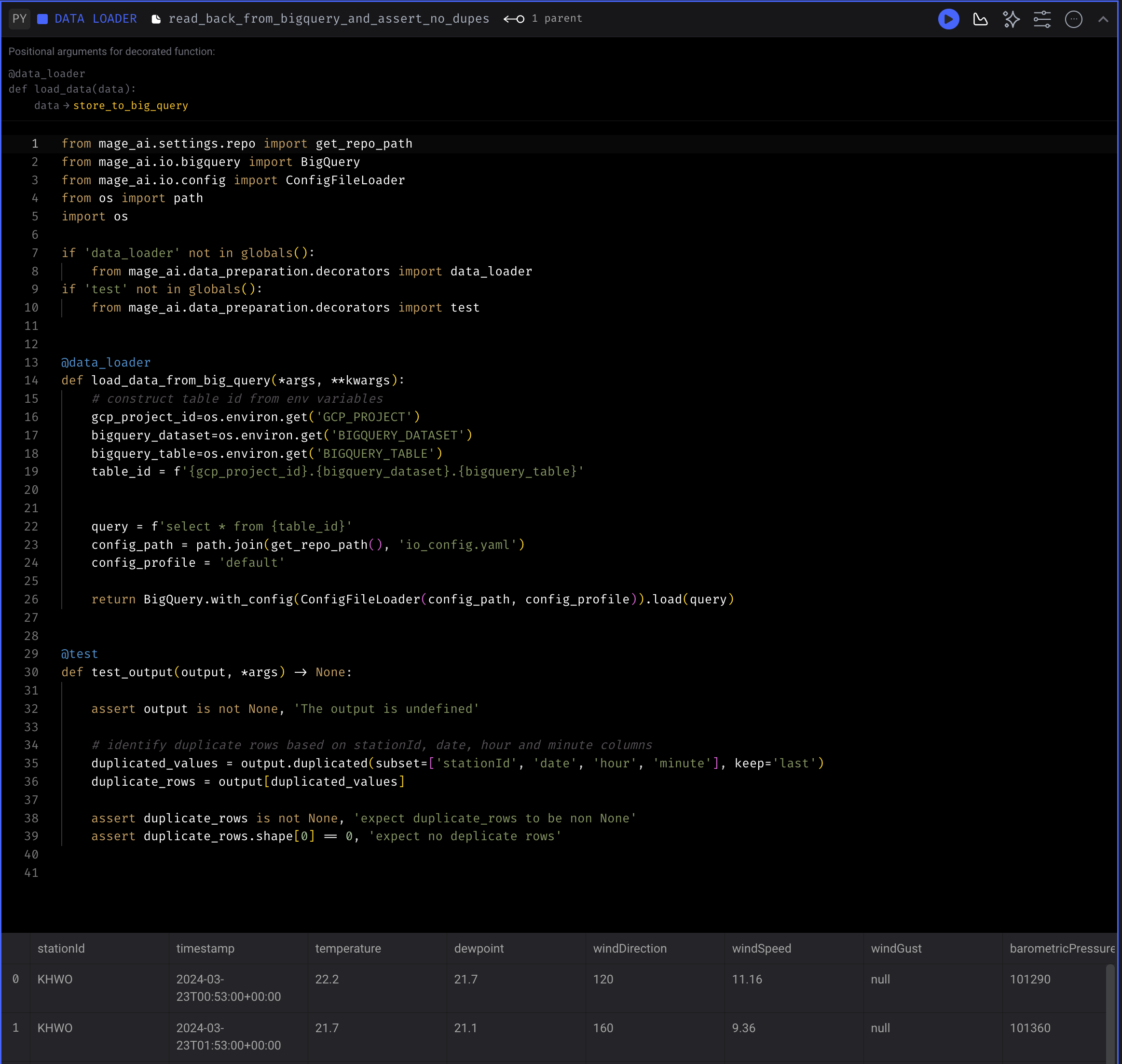The width and height of the screenshot is (1122, 1064).
Task: Click the temperature value 22.2
Action: click(328, 980)
